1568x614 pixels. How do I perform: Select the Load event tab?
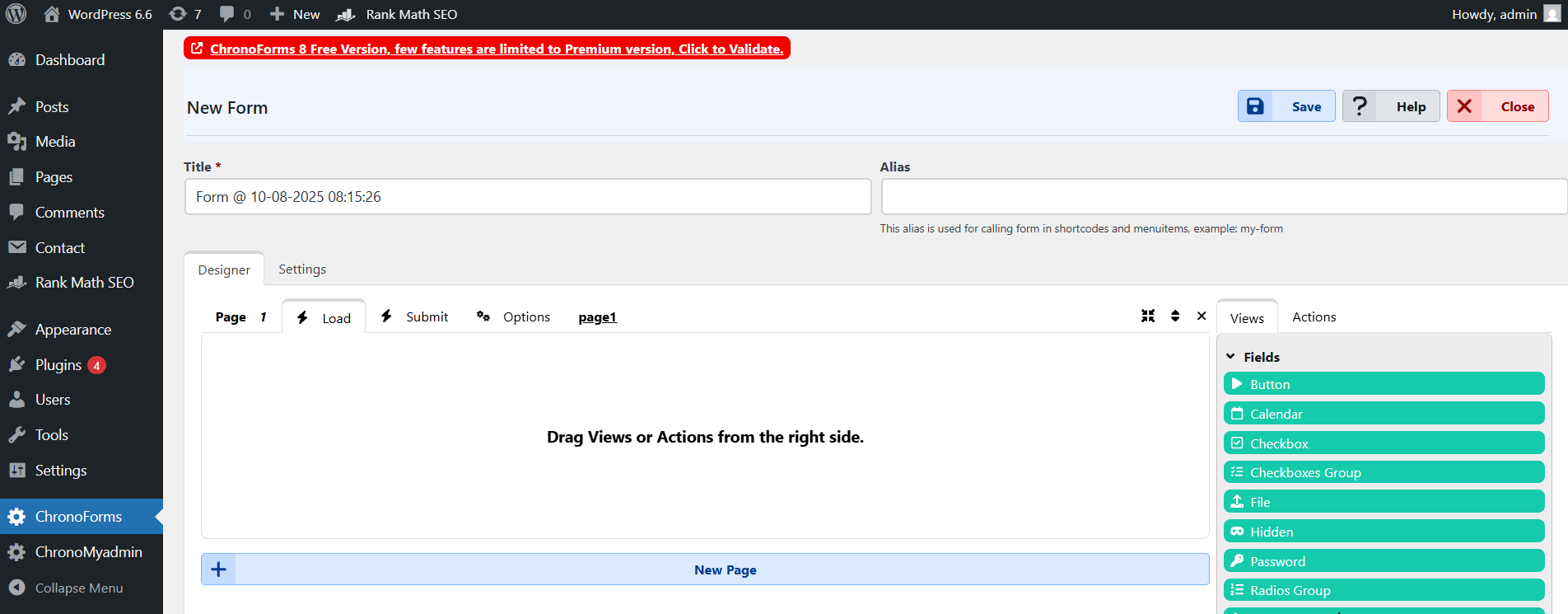click(324, 317)
